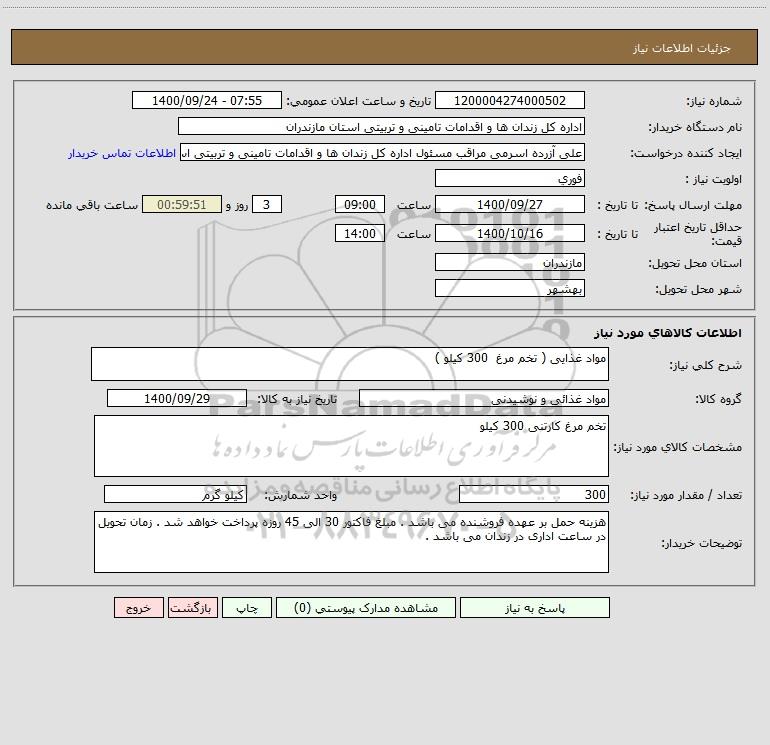770x745 pixels.
Task: Click the 'شهر محل تحویل:' label
Action: [698, 289]
